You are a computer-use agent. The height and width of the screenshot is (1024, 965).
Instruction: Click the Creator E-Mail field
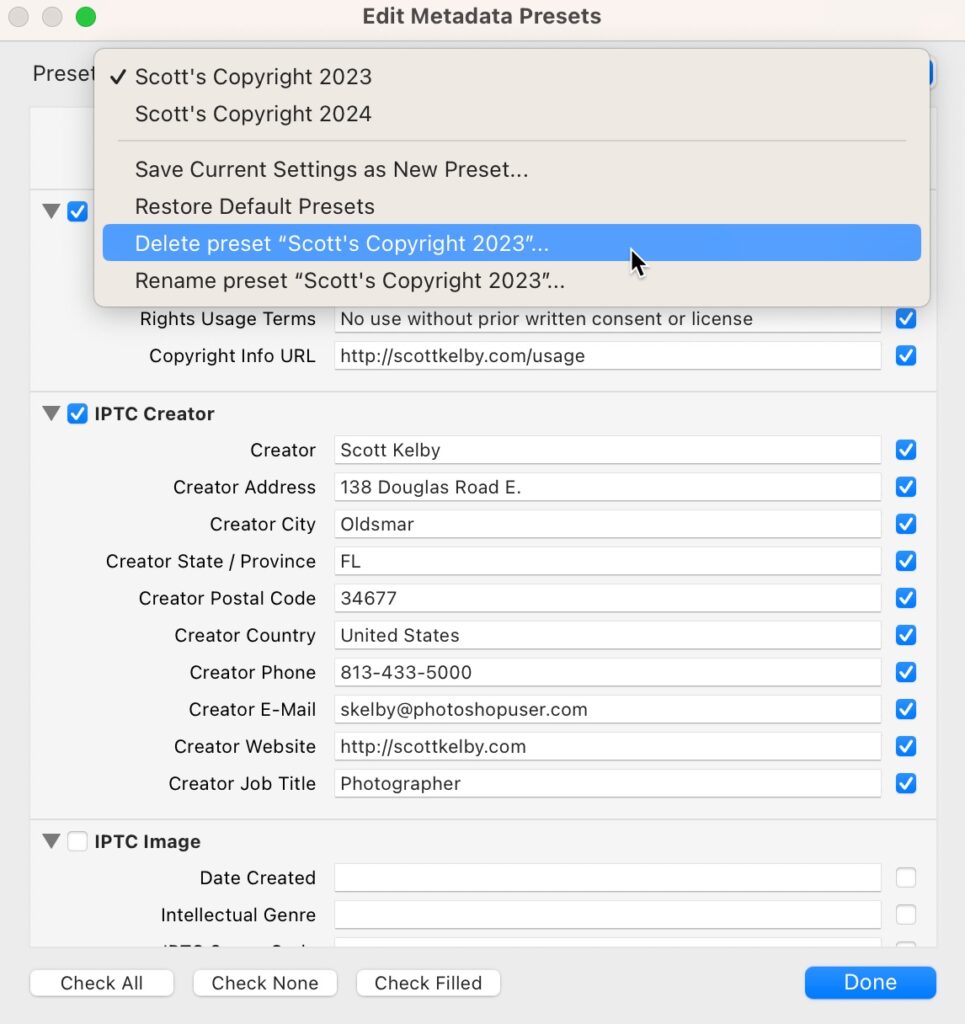point(608,709)
